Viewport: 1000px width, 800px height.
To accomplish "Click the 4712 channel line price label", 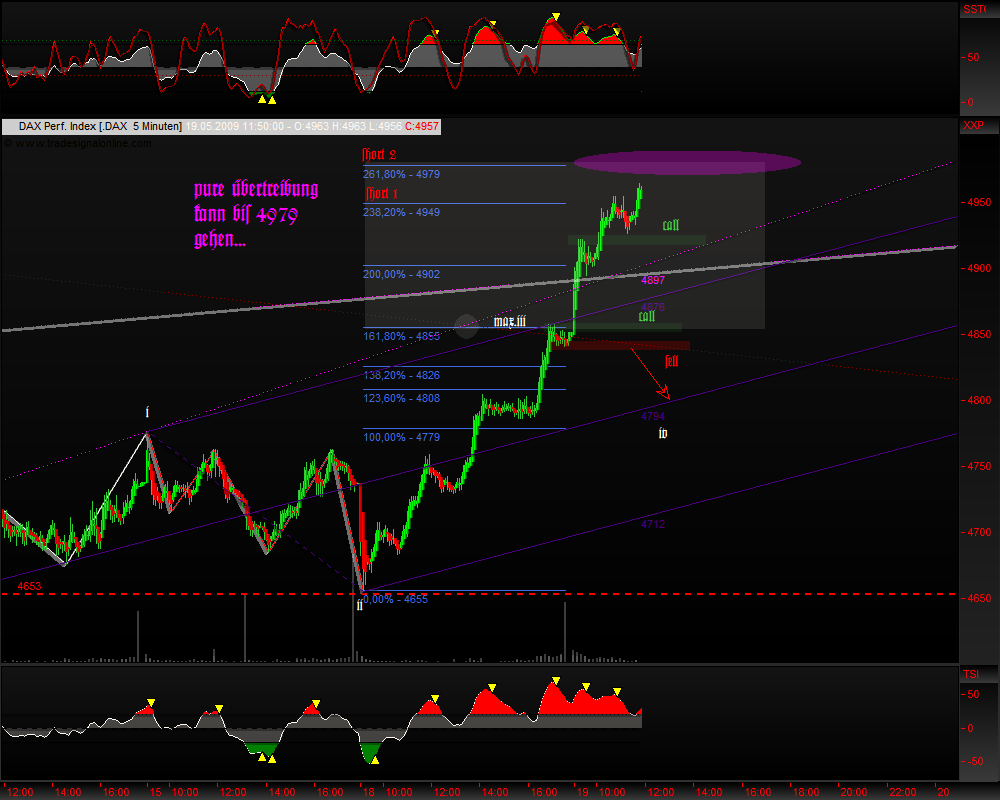I will coord(653,524).
